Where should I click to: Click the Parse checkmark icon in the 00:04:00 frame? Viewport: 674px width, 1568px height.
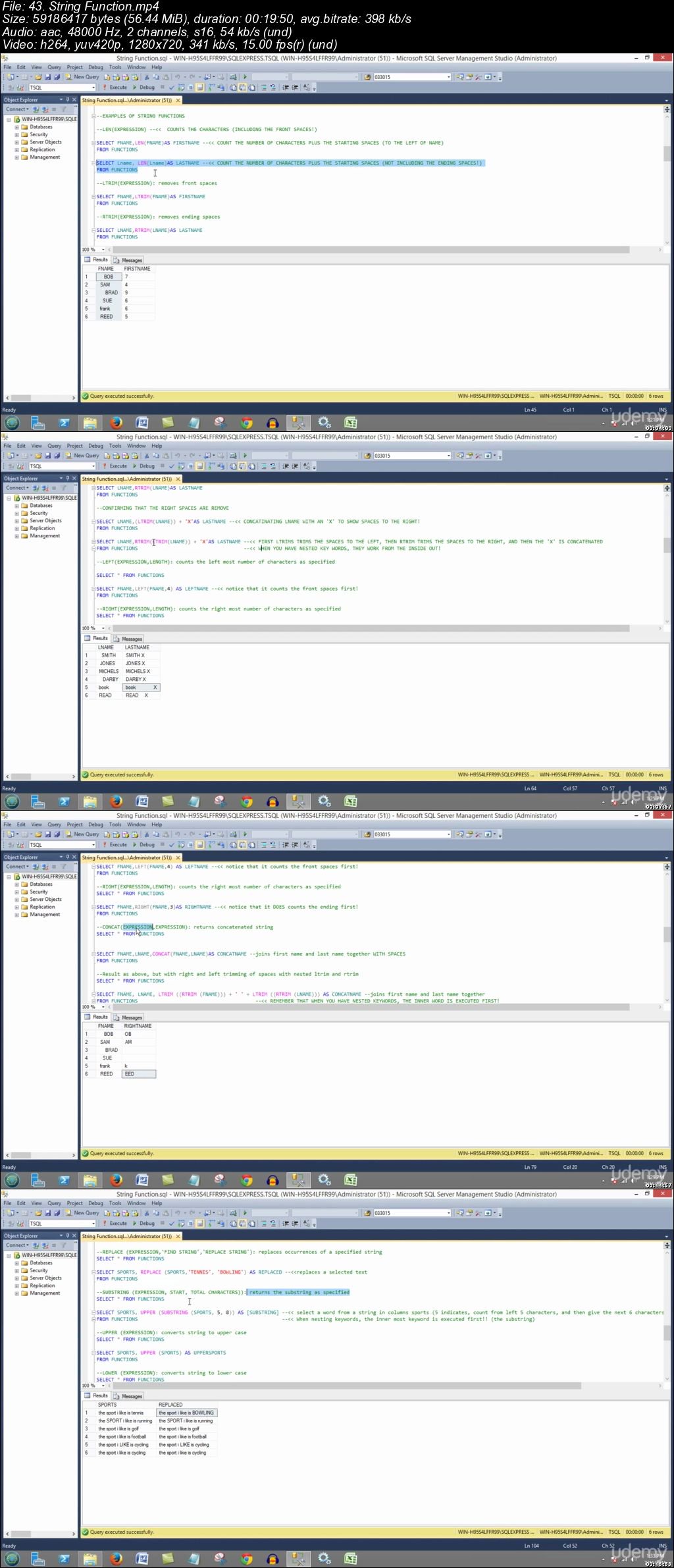(x=171, y=88)
